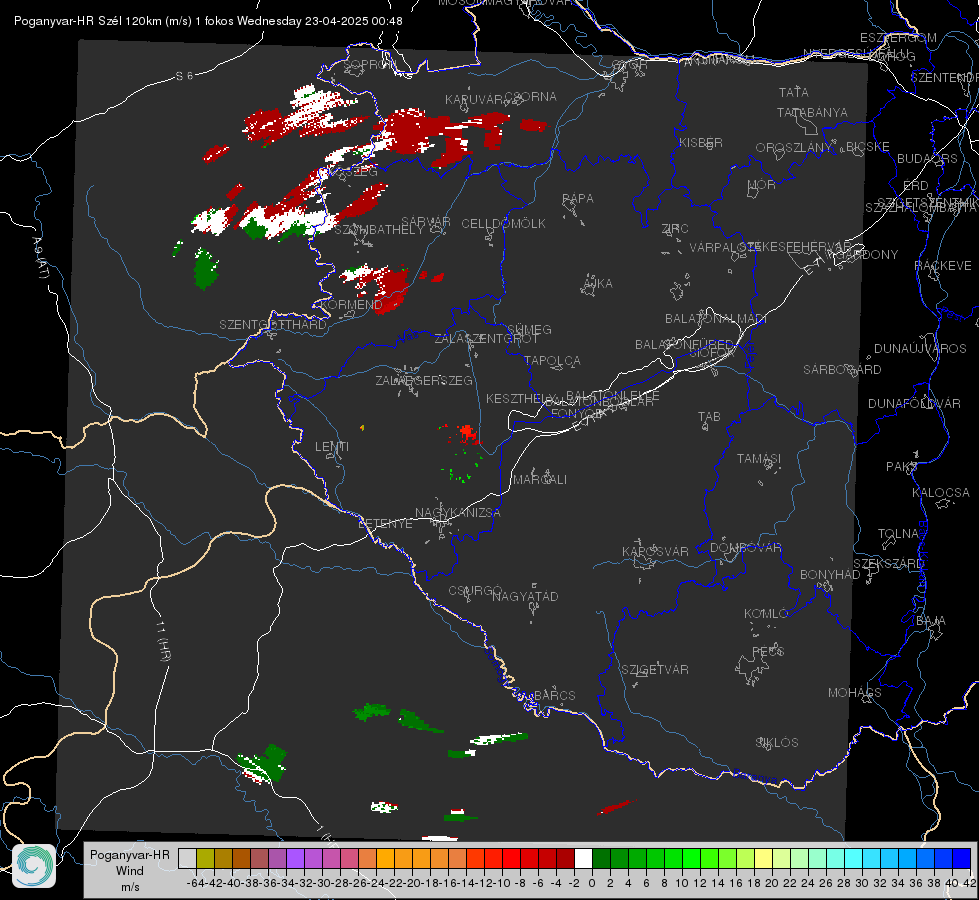The height and width of the screenshot is (900, 979).
Task: Click the SARVAR city label
Action: (x=426, y=222)
